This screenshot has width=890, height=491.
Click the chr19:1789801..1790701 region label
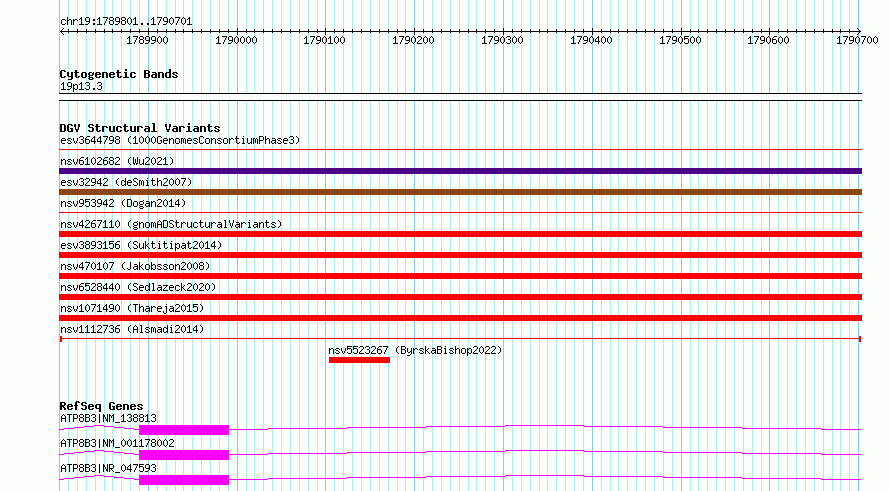click(x=126, y=22)
